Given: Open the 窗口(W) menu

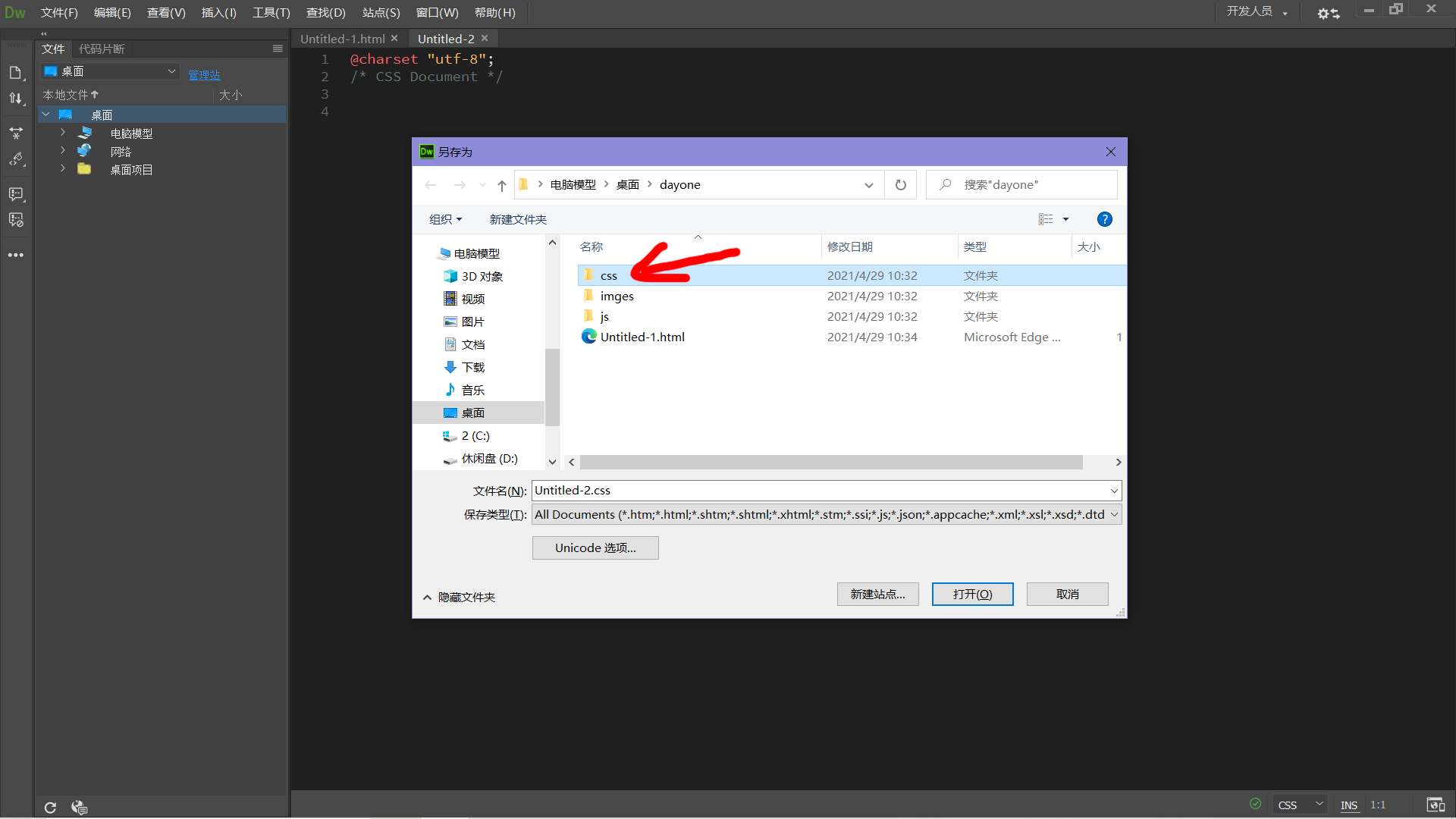Looking at the screenshot, I should pyautogui.click(x=438, y=13).
